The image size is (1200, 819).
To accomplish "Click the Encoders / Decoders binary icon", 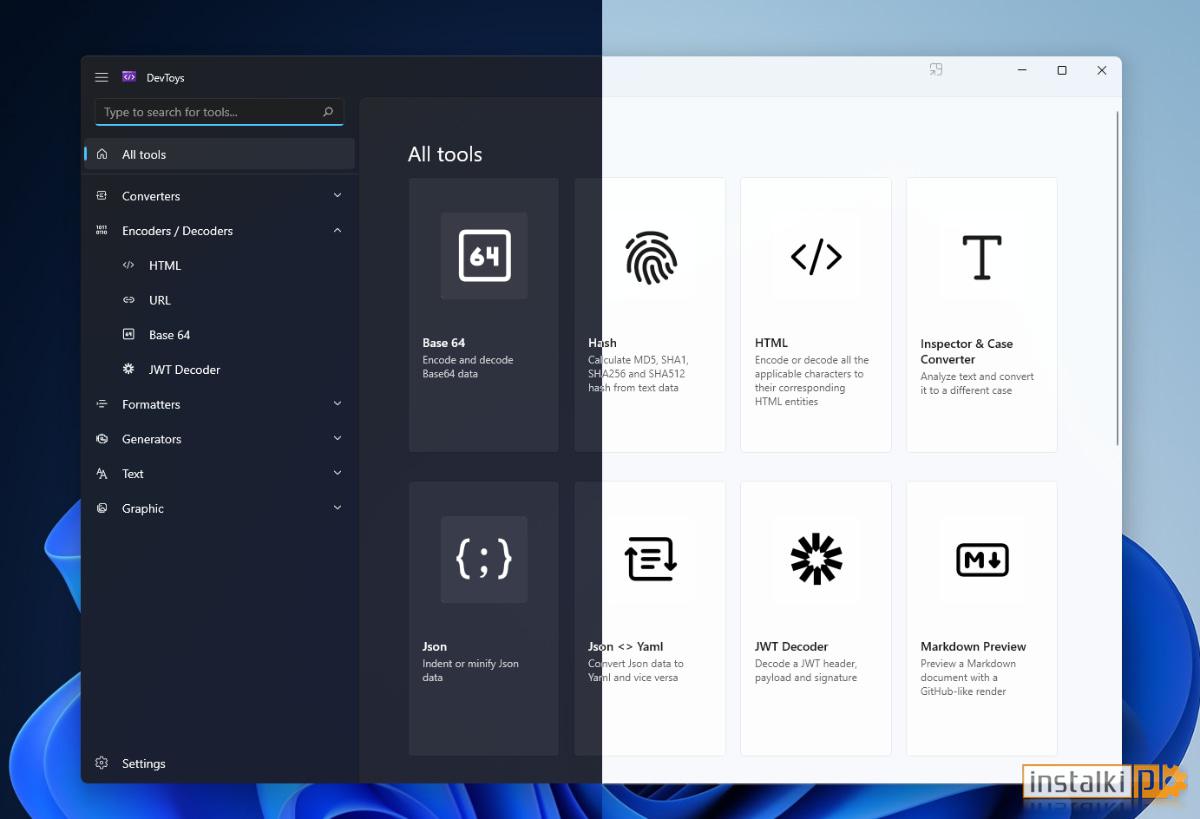I will 102,230.
